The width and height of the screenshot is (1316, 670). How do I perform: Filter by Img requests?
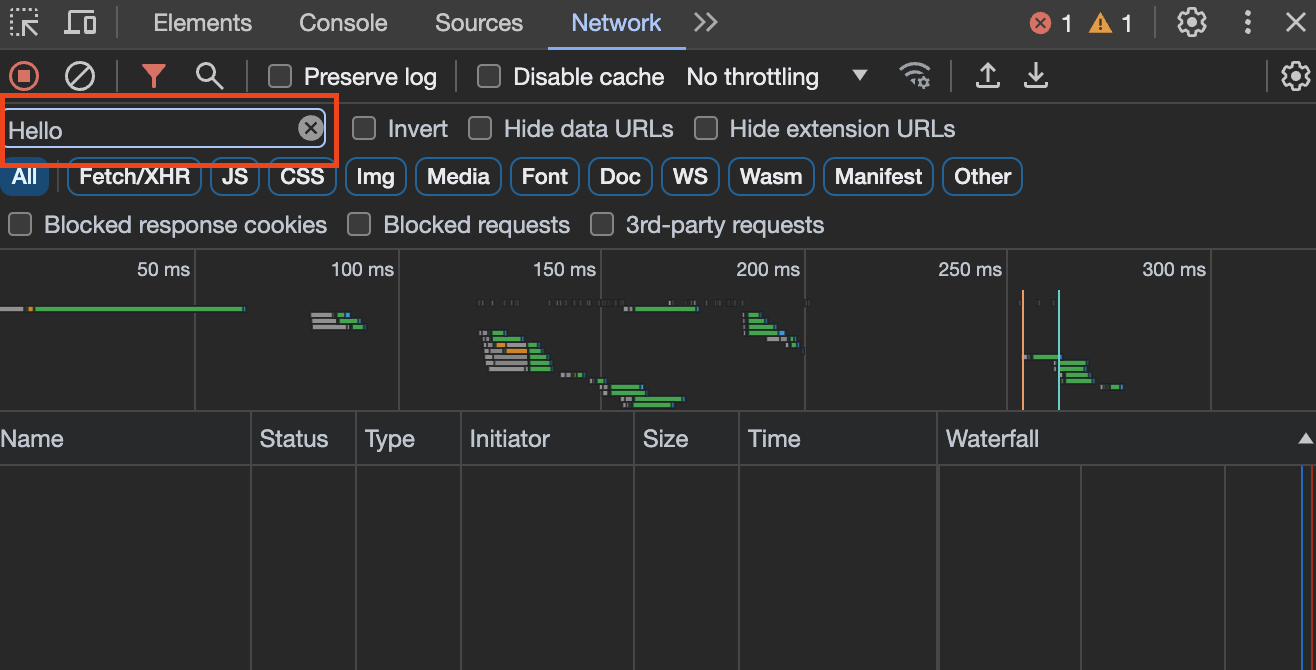pyautogui.click(x=376, y=177)
